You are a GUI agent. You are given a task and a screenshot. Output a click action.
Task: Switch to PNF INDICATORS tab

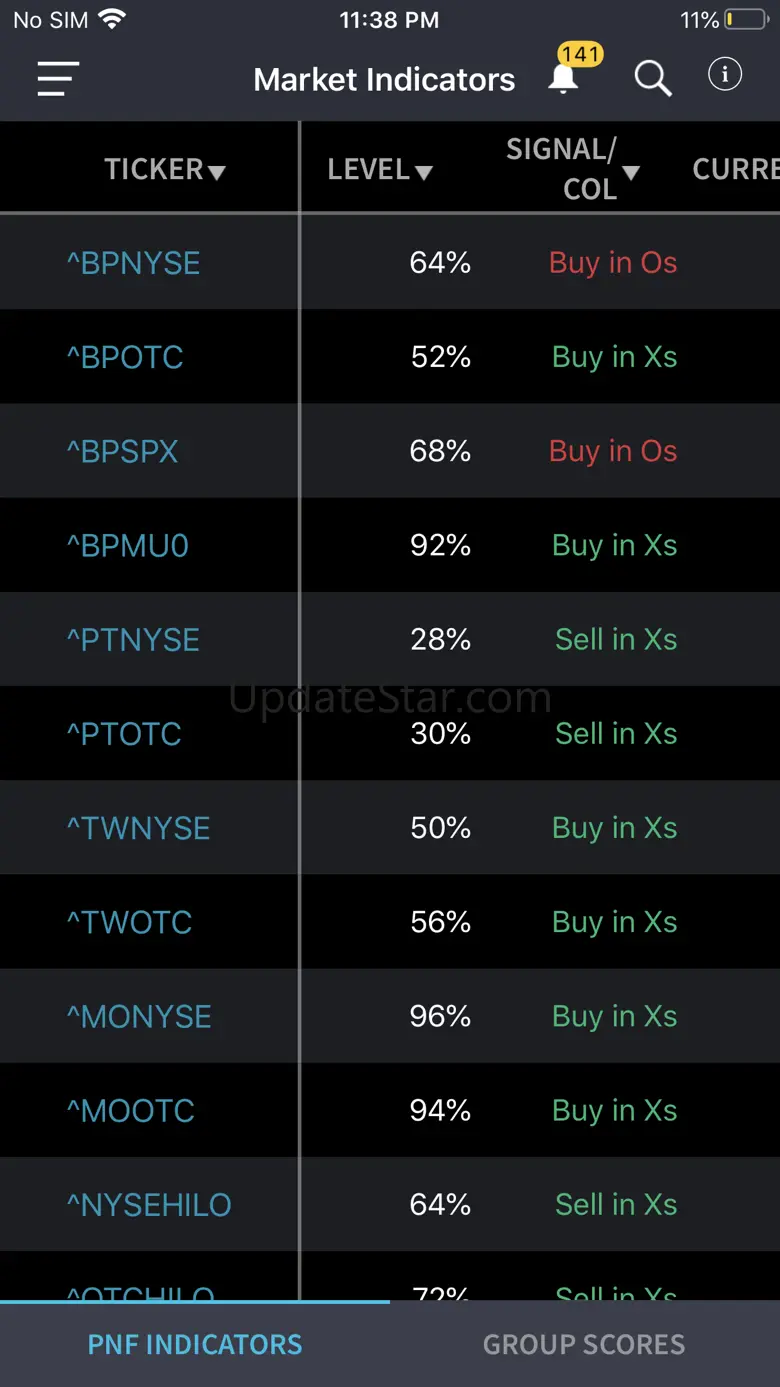(195, 1345)
